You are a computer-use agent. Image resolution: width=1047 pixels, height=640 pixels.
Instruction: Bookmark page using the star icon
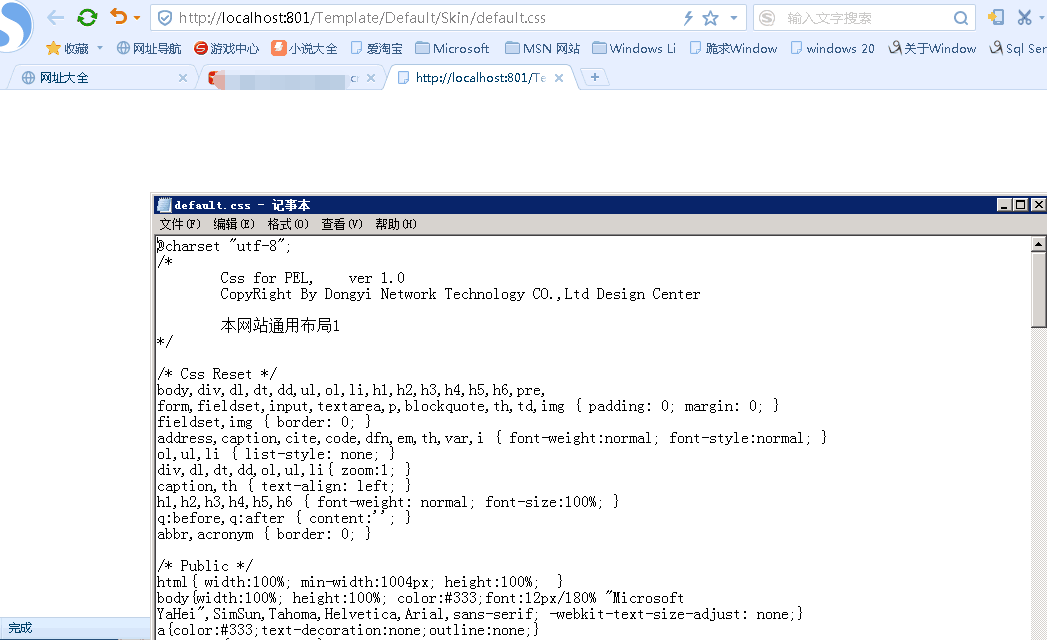711,18
